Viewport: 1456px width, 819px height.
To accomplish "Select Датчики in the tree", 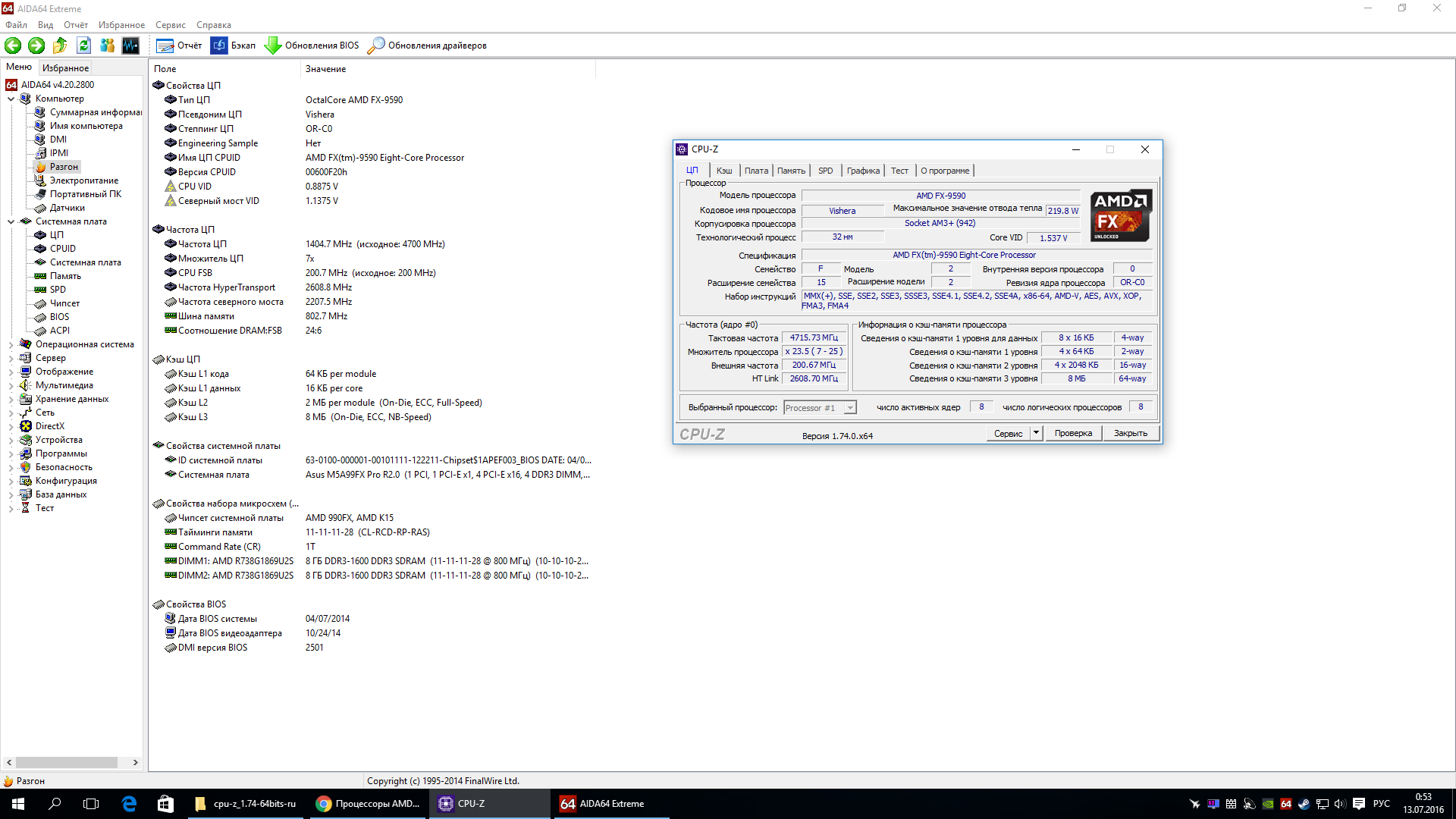I will (67, 208).
